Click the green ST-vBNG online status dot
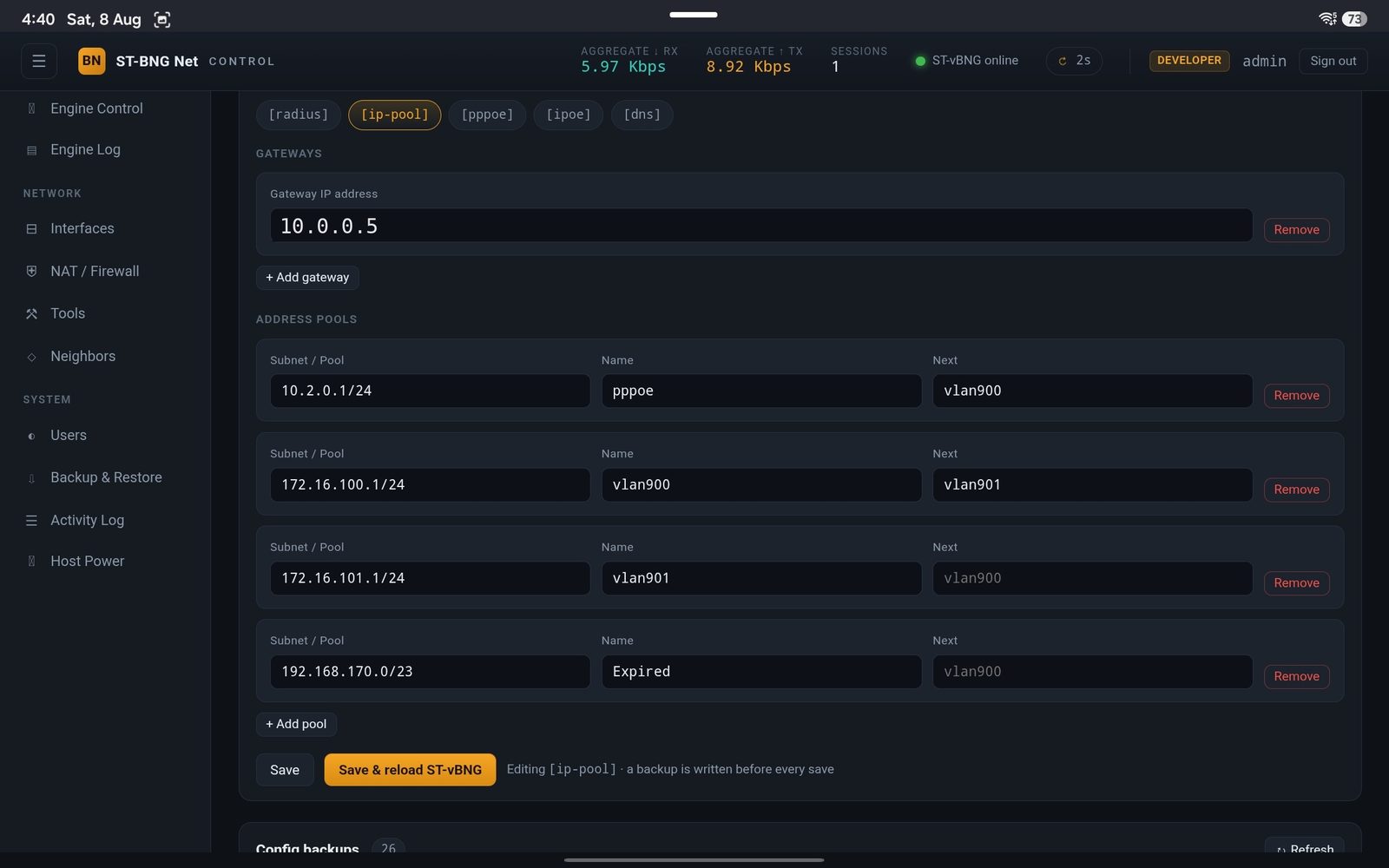Viewport: 1389px width, 868px height. coord(920,61)
